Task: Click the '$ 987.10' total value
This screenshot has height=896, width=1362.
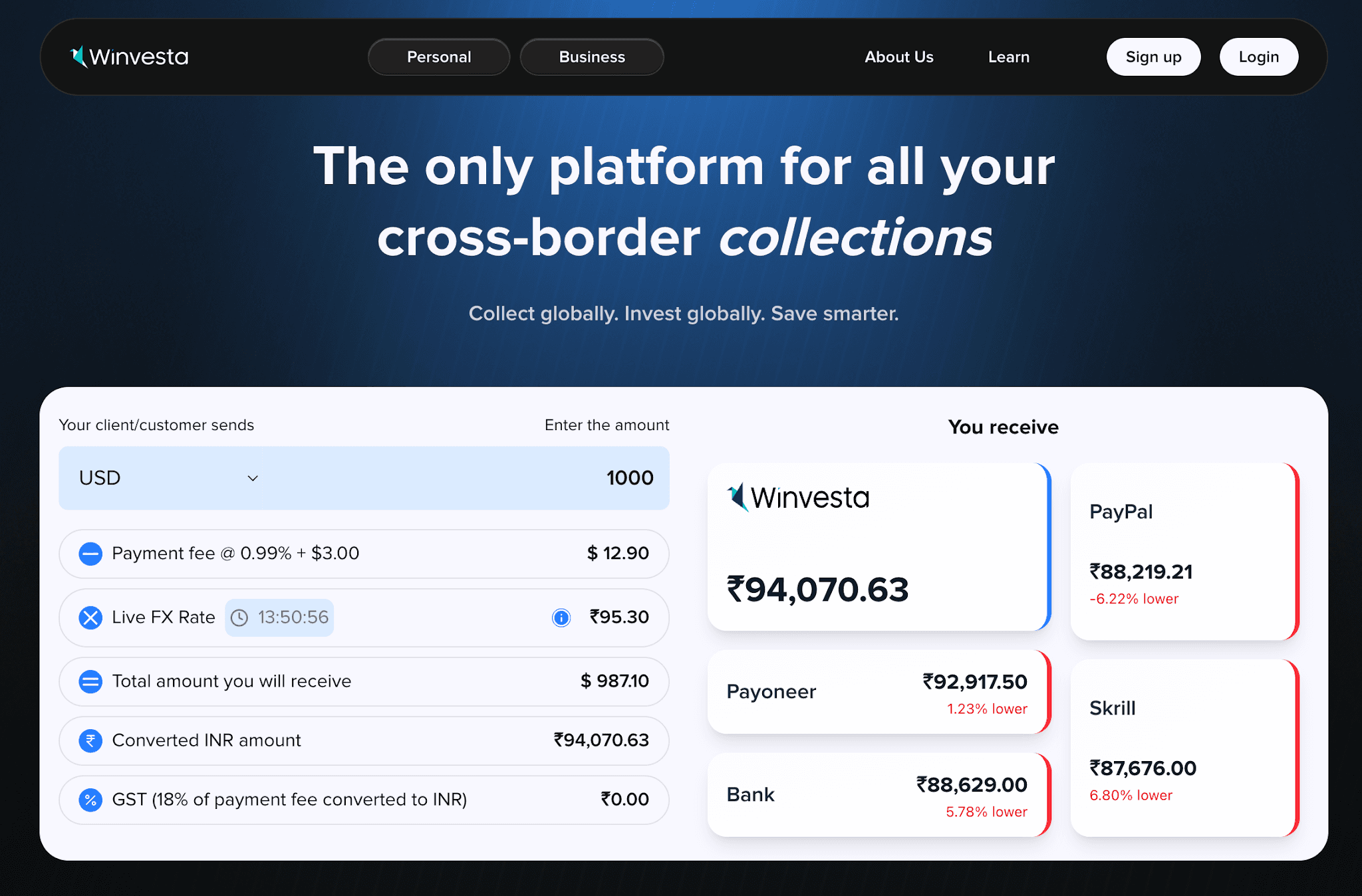Action: (614, 681)
